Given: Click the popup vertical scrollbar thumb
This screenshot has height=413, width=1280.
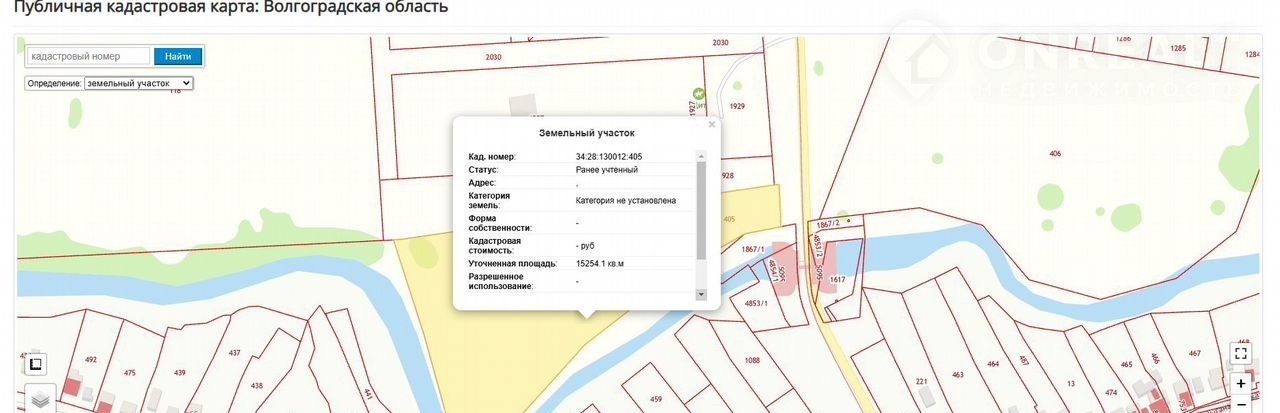Looking at the screenshot, I should 700,210.
